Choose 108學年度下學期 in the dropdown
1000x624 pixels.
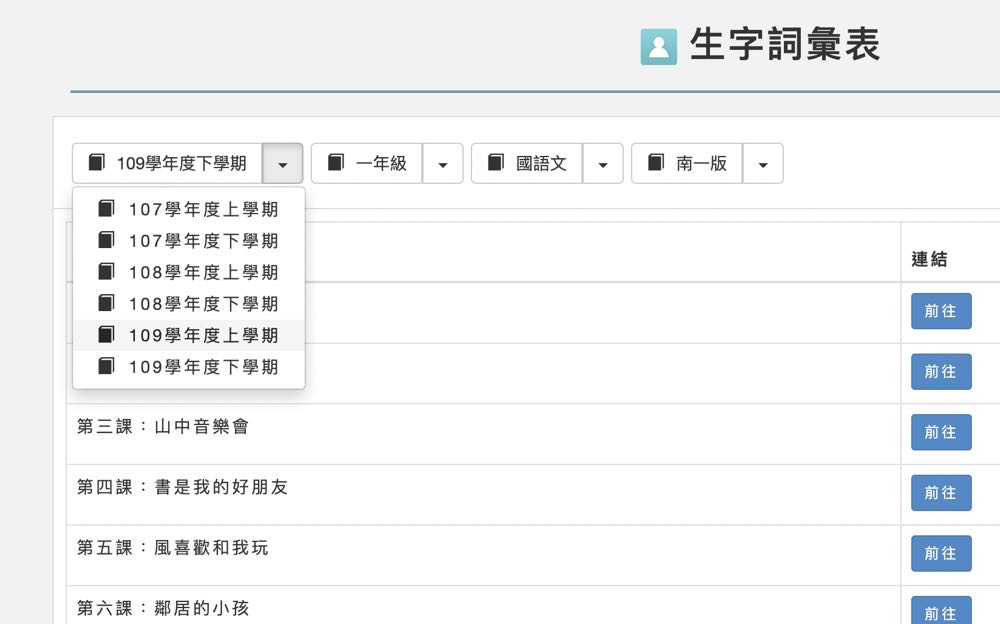[189, 304]
